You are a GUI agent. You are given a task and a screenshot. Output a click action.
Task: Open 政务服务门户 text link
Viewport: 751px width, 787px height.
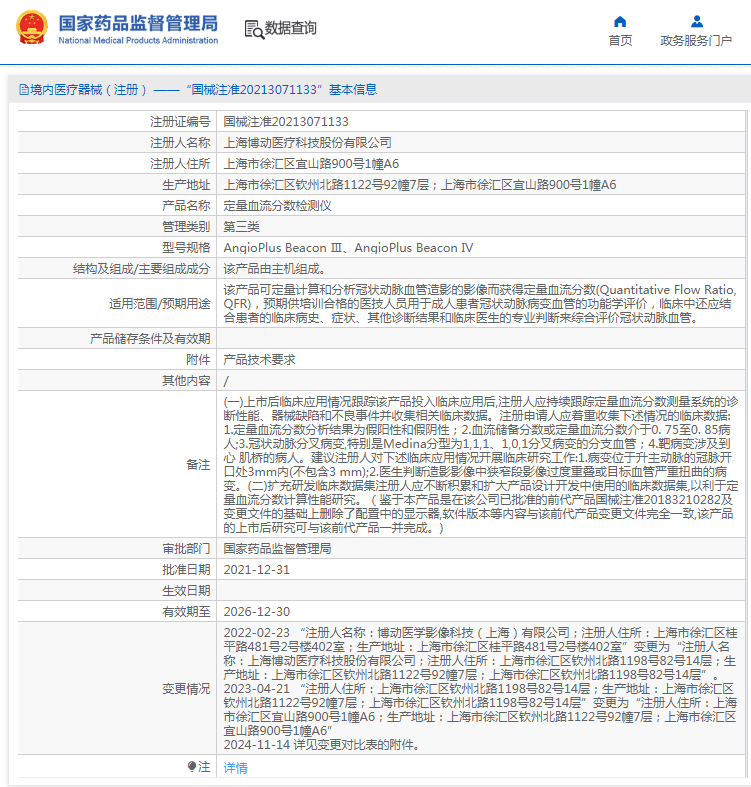696,41
